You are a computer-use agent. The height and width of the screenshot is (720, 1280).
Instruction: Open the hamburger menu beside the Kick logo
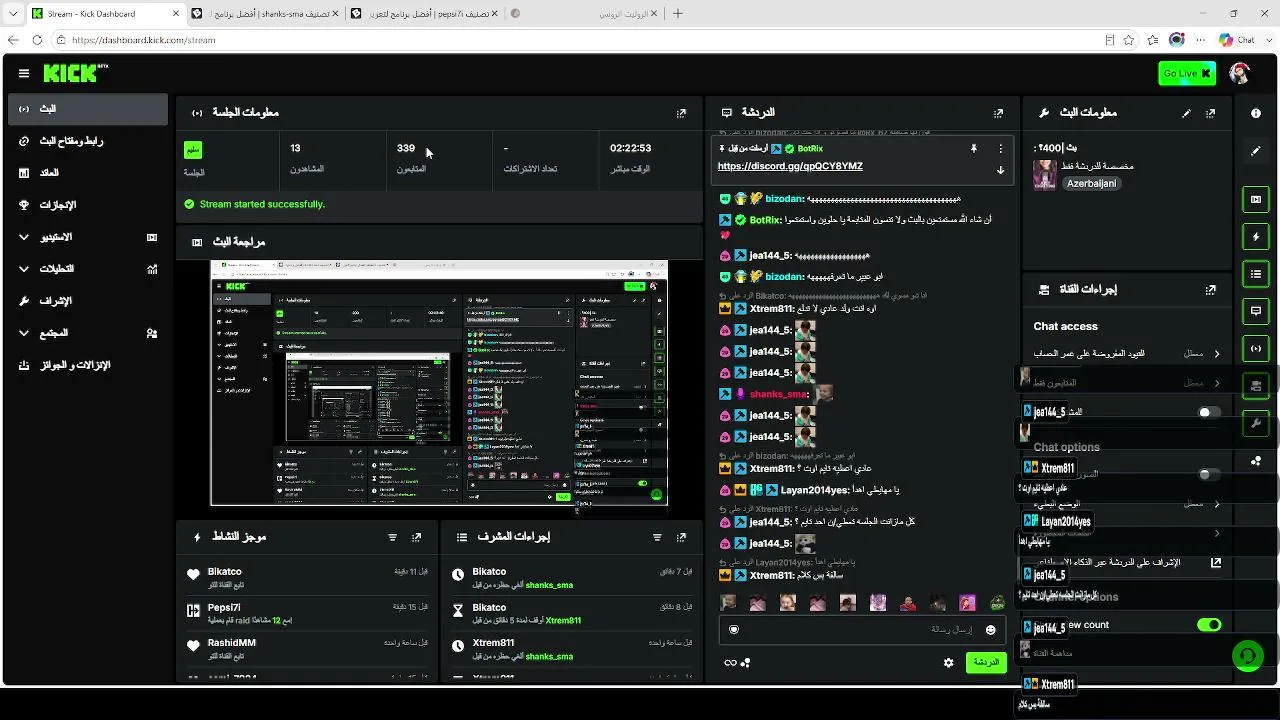[24, 73]
